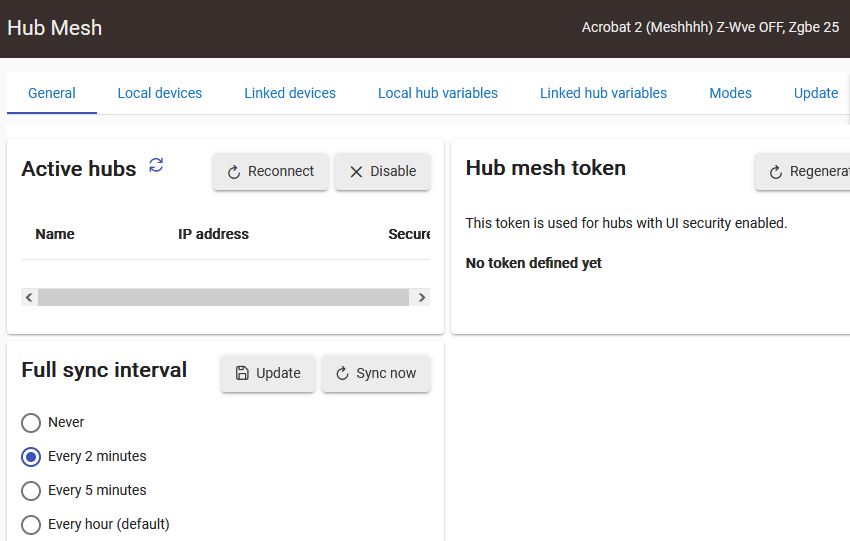Go to Local hub variables tab
This screenshot has width=850, height=541.
click(x=438, y=93)
